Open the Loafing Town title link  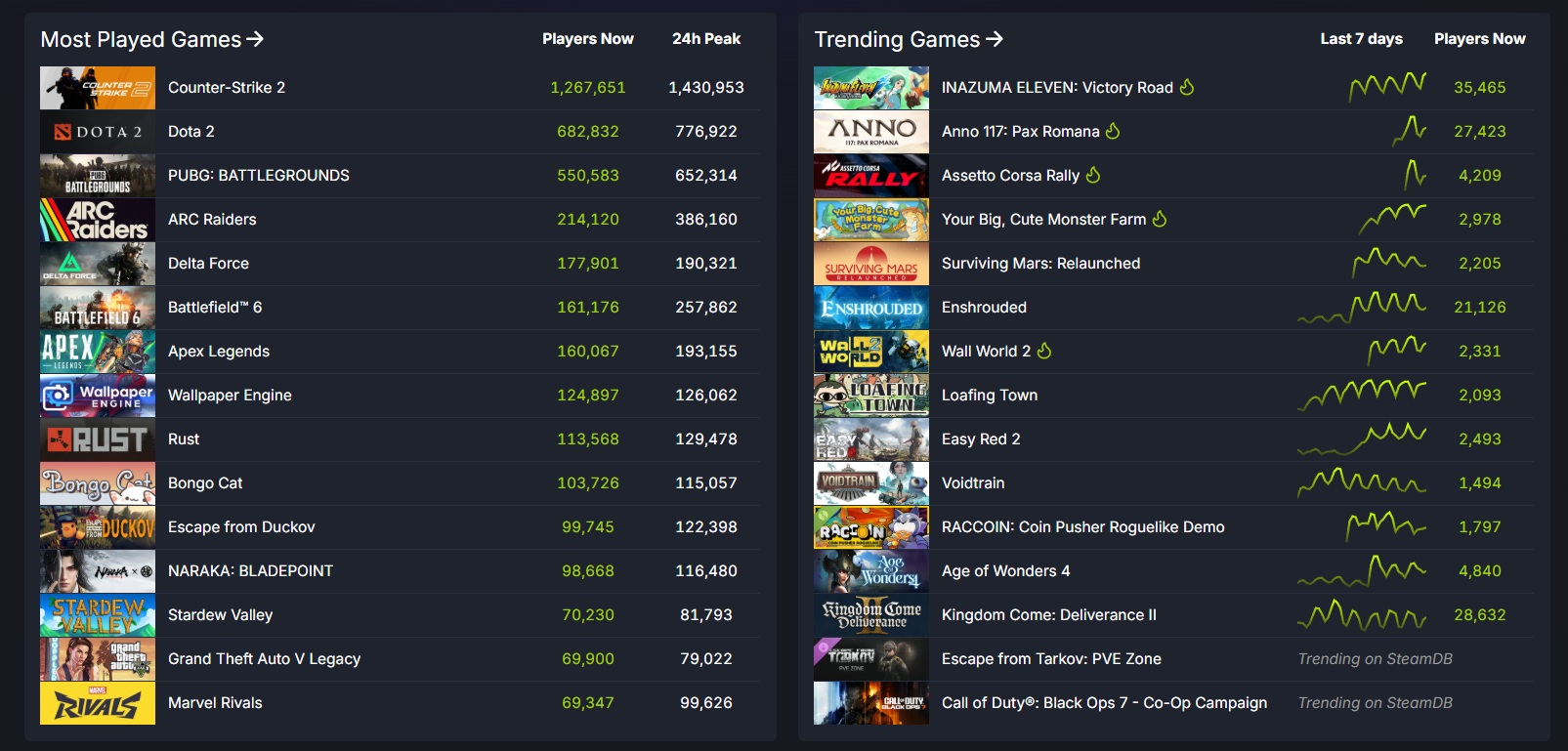[x=990, y=396]
